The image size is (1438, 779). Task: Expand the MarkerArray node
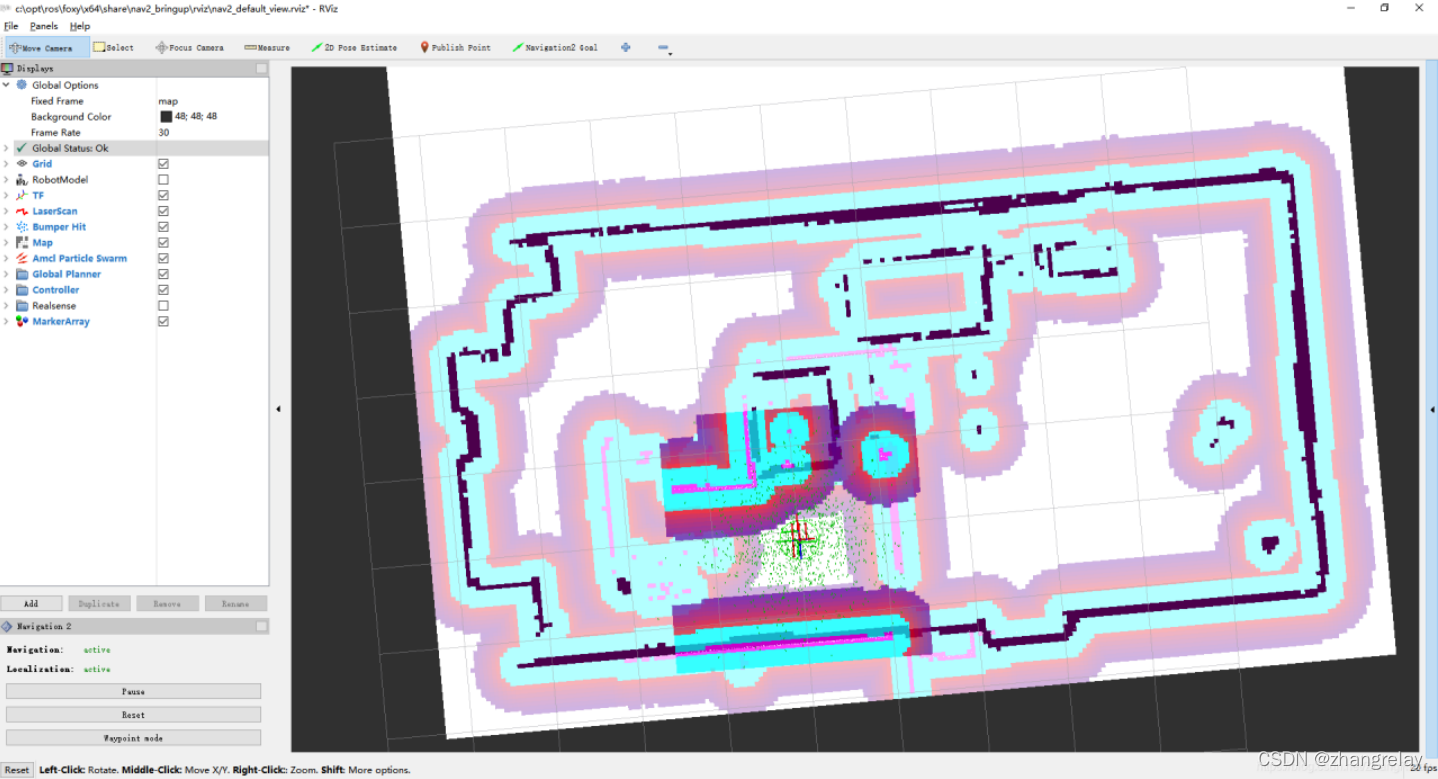tap(6, 321)
